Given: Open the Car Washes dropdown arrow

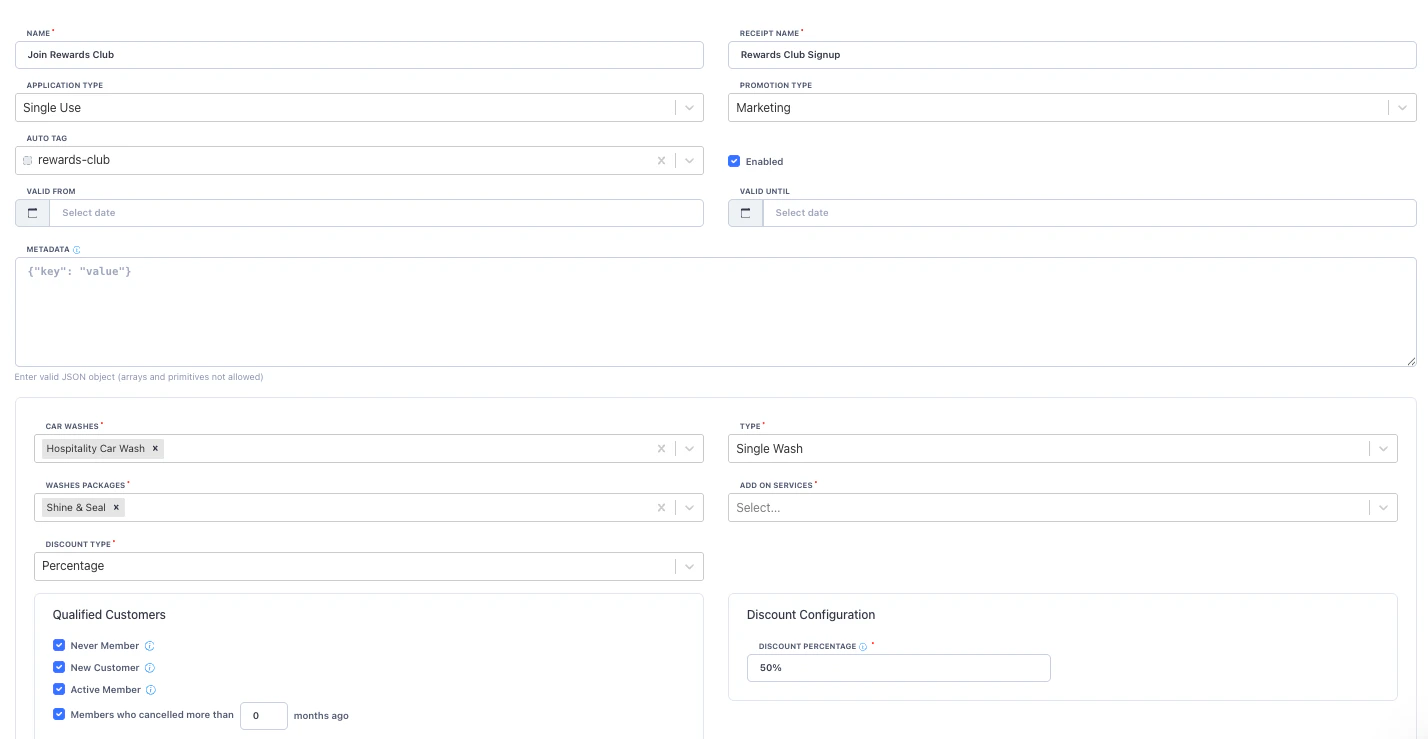Looking at the screenshot, I should [x=690, y=449].
